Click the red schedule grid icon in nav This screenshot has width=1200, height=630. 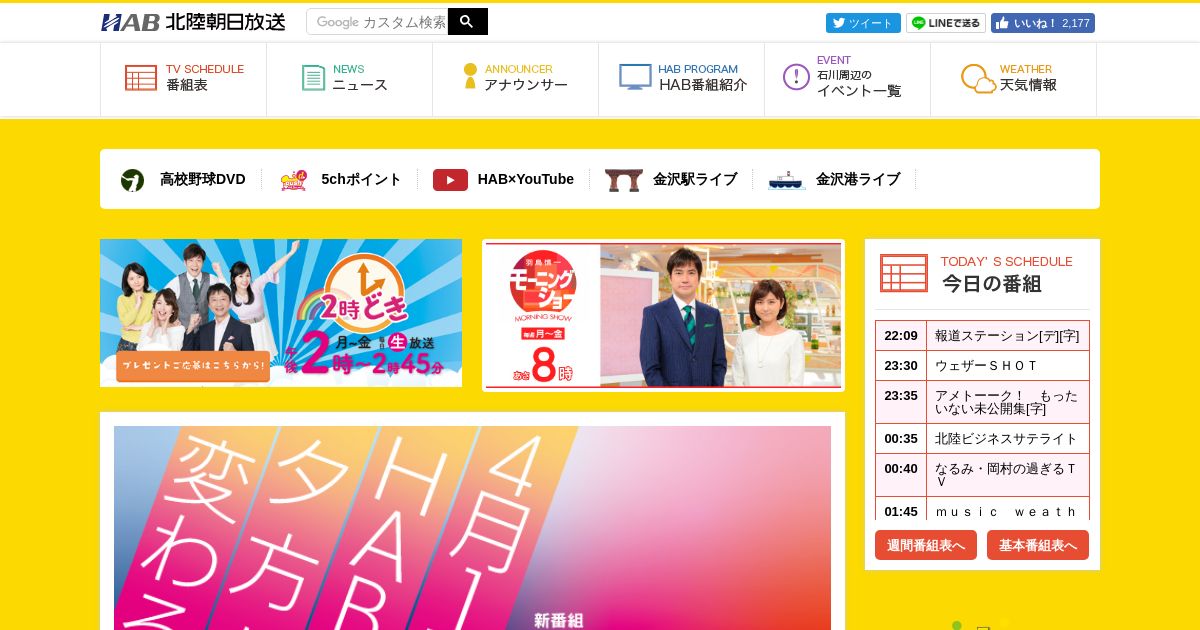click(141, 78)
